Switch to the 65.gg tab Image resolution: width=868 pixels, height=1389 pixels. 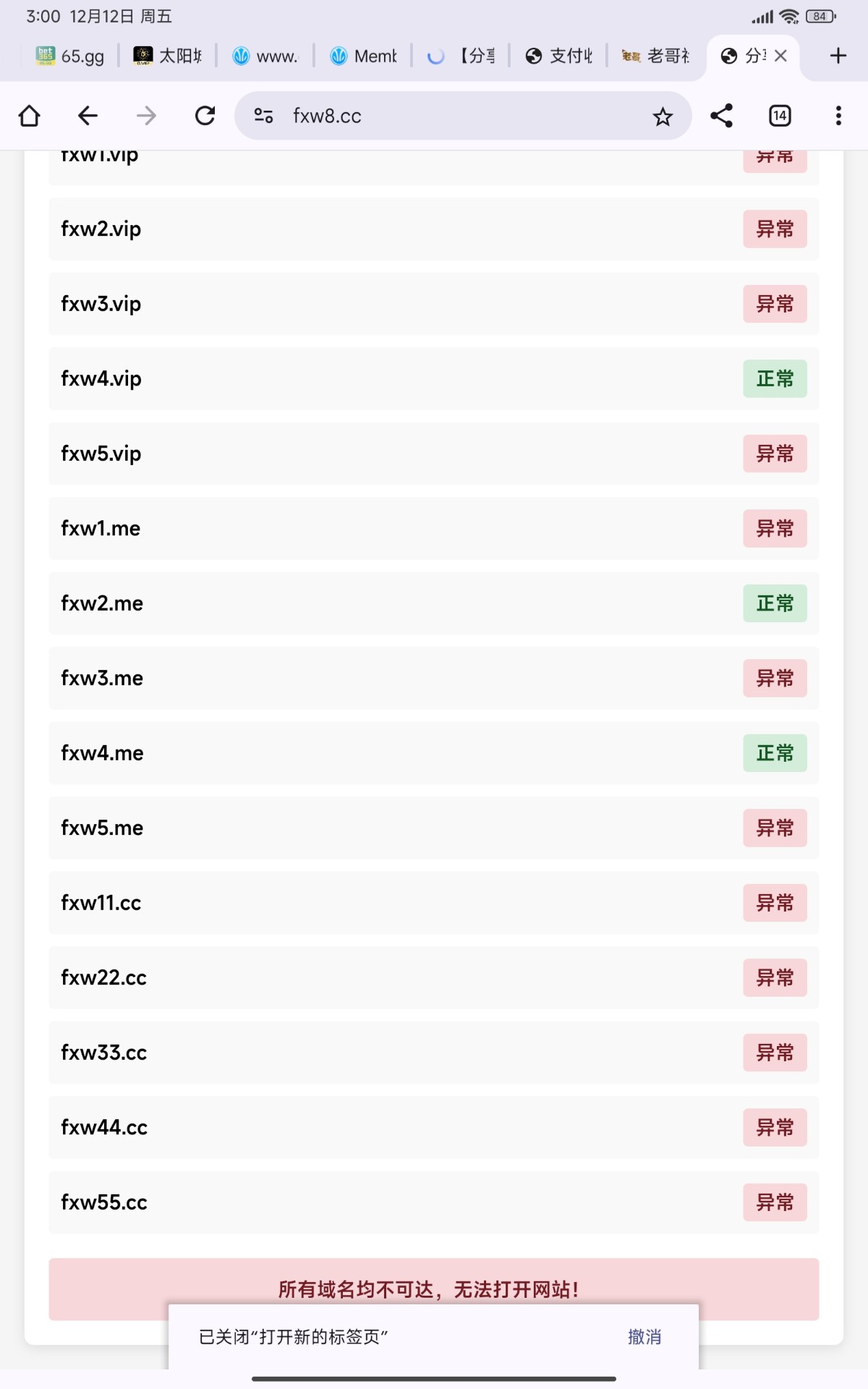[71, 56]
